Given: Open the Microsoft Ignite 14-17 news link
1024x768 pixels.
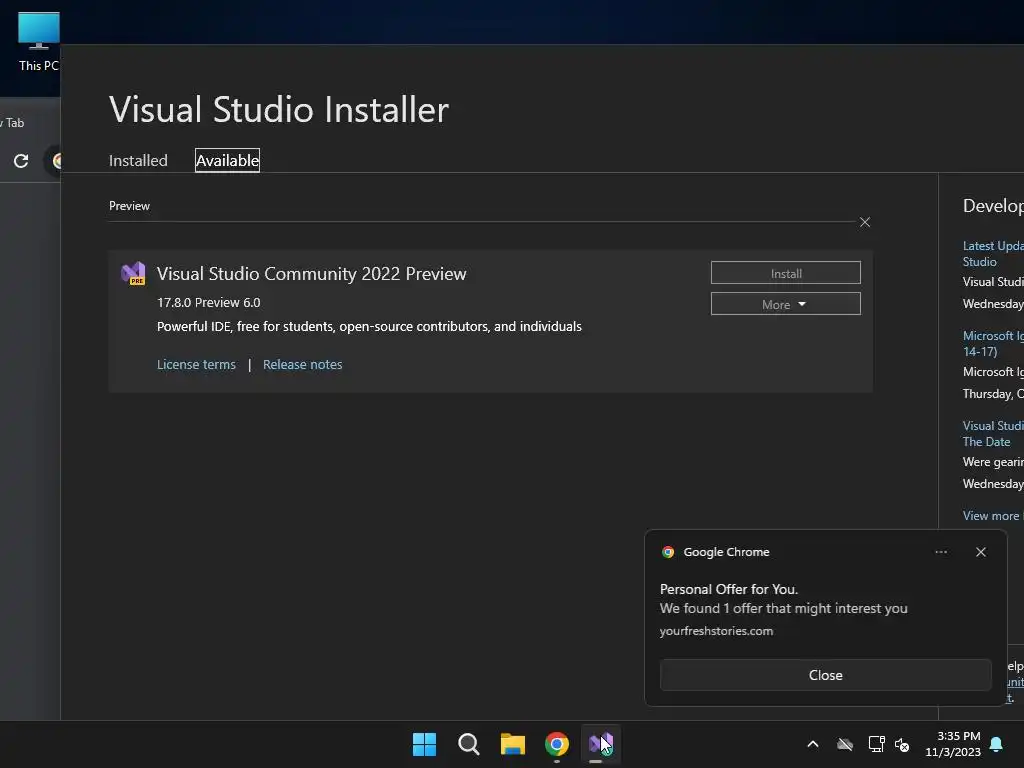Looking at the screenshot, I should (x=993, y=344).
